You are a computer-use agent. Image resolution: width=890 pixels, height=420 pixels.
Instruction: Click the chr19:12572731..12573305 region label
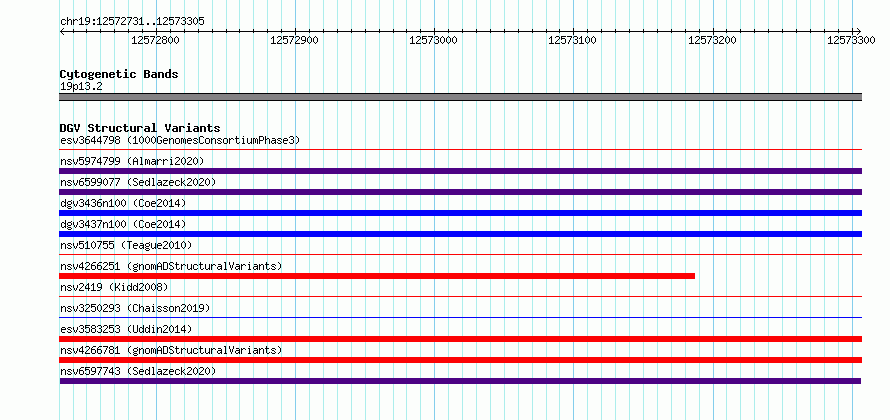click(x=132, y=22)
